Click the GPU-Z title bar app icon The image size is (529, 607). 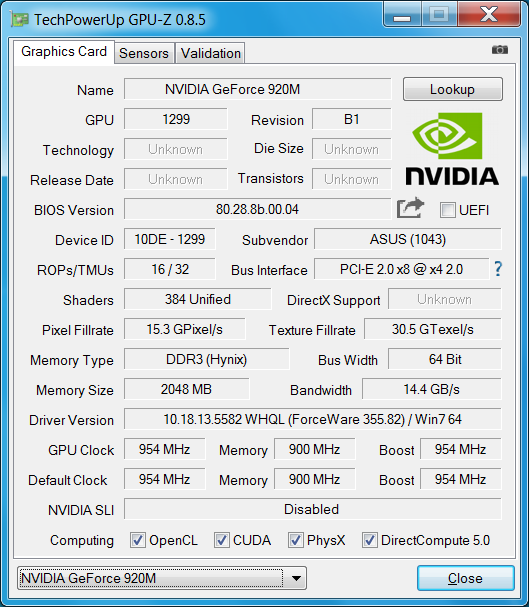(19, 19)
